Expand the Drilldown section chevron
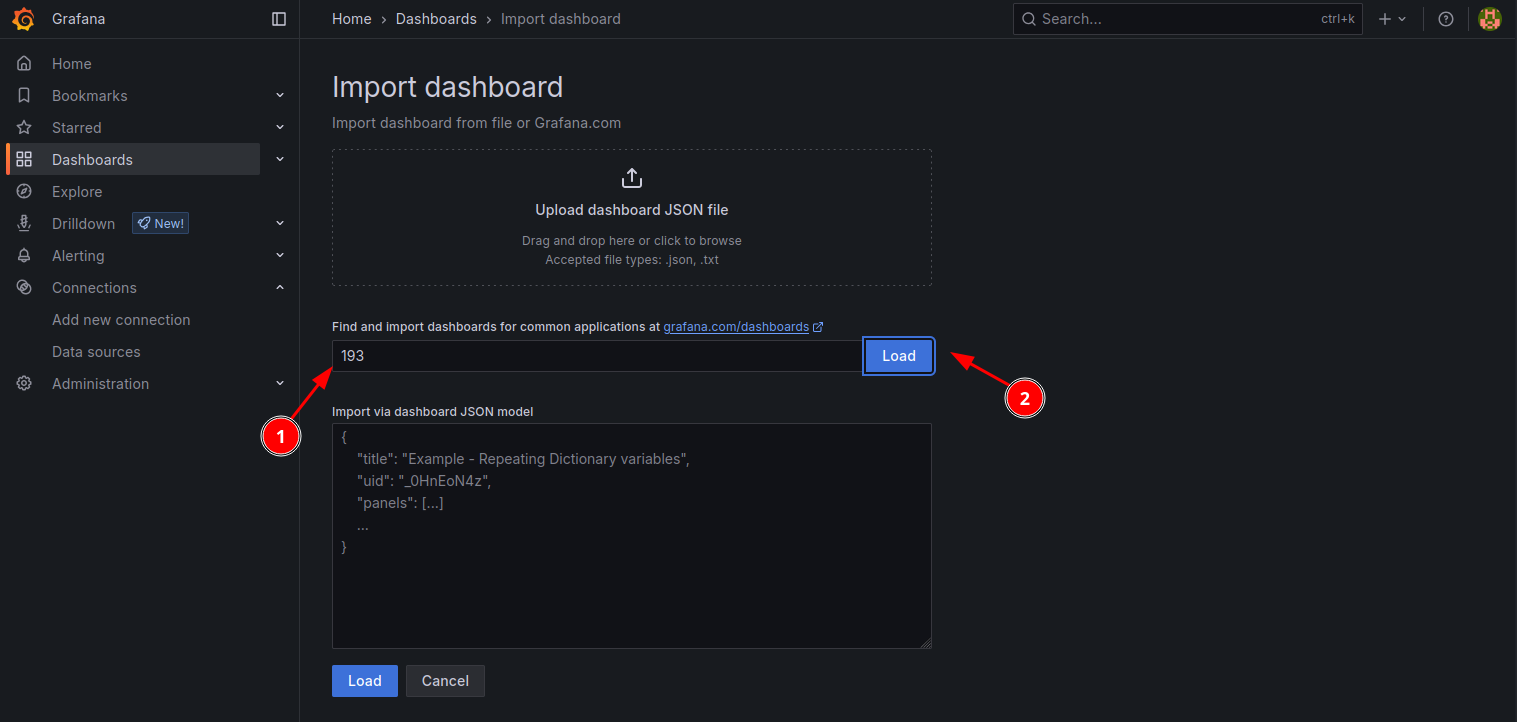 (x=280, y=224)
